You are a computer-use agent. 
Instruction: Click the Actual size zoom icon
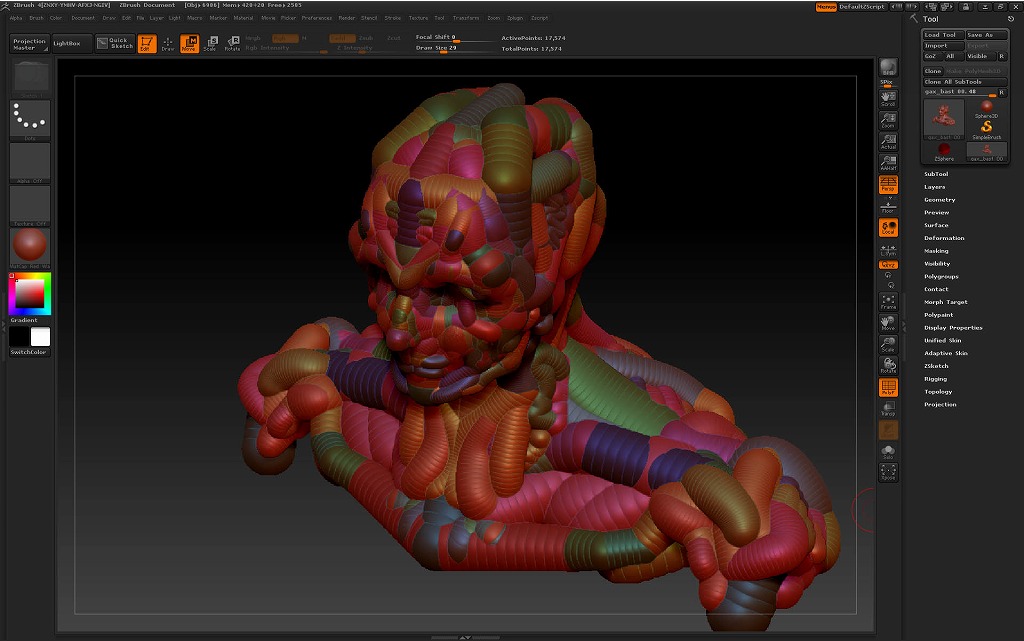[888, 142]
